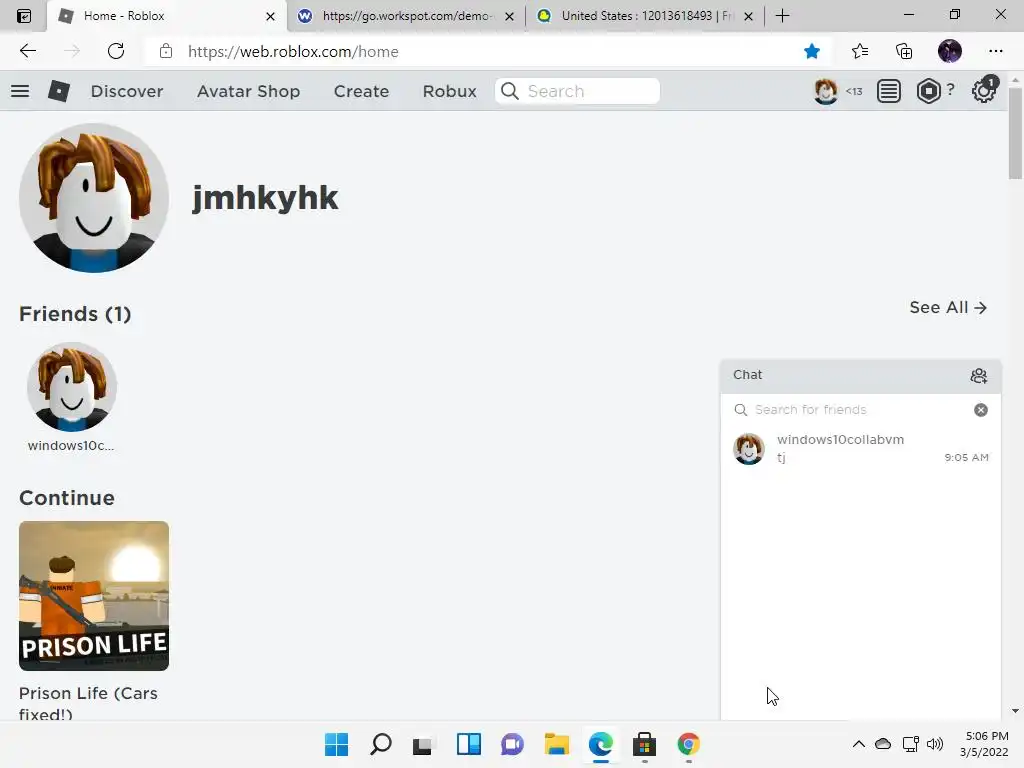Go to the Create page
The image size is (1024, 768).
[361, 91]
